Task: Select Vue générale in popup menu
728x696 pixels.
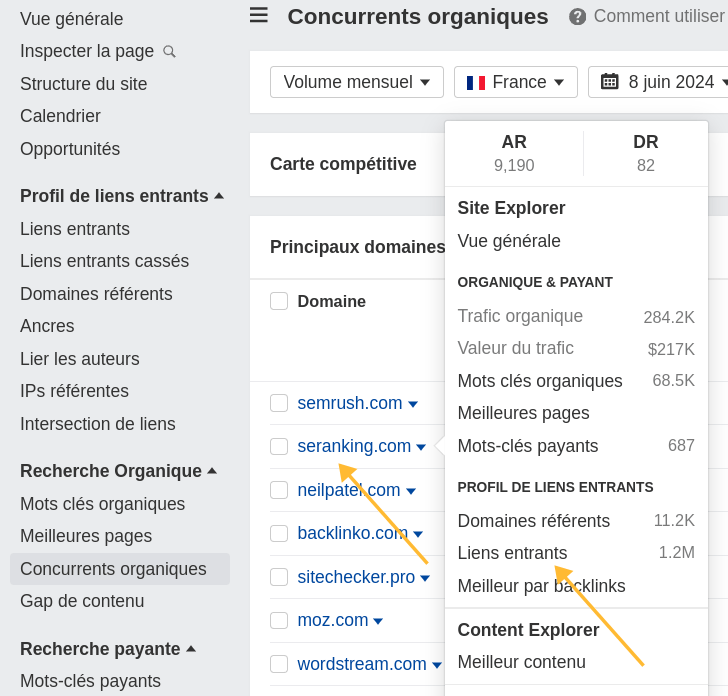Action: coord(509,241)
